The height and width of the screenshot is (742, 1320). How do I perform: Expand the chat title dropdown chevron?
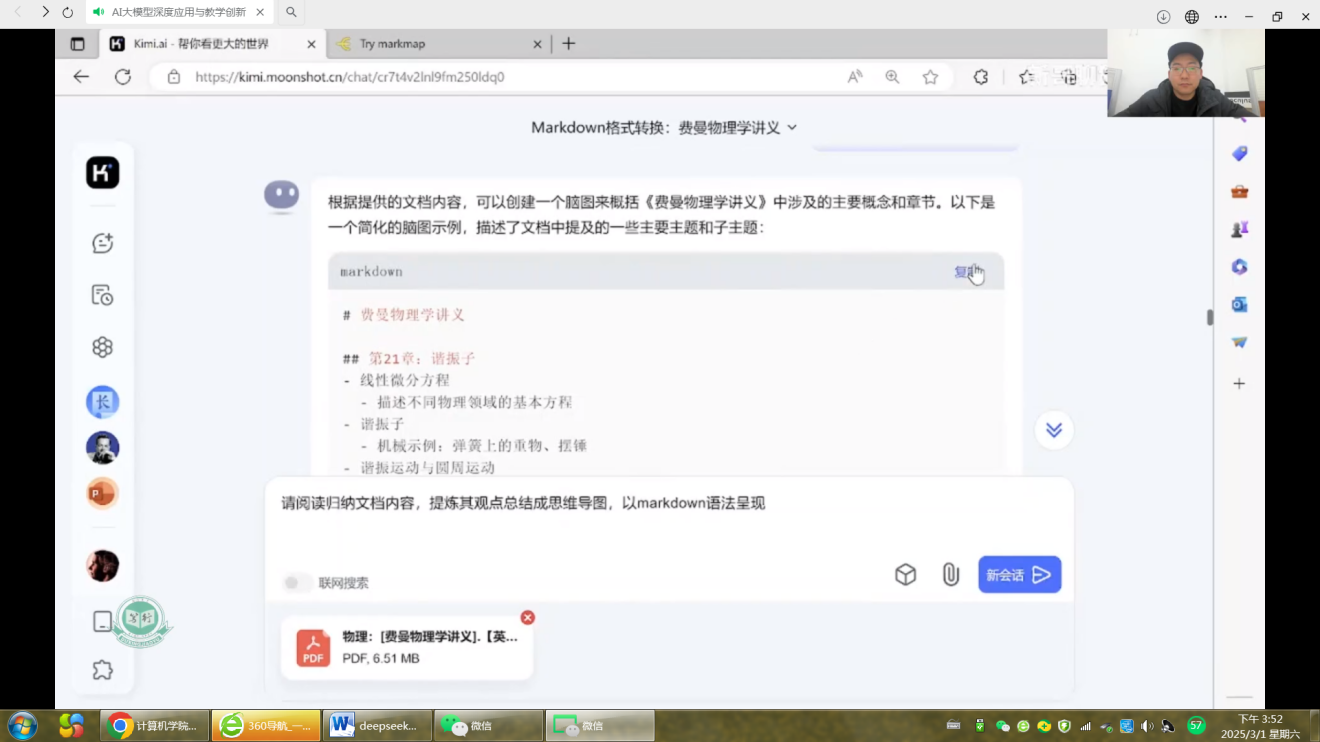click(x=792, y=128)
